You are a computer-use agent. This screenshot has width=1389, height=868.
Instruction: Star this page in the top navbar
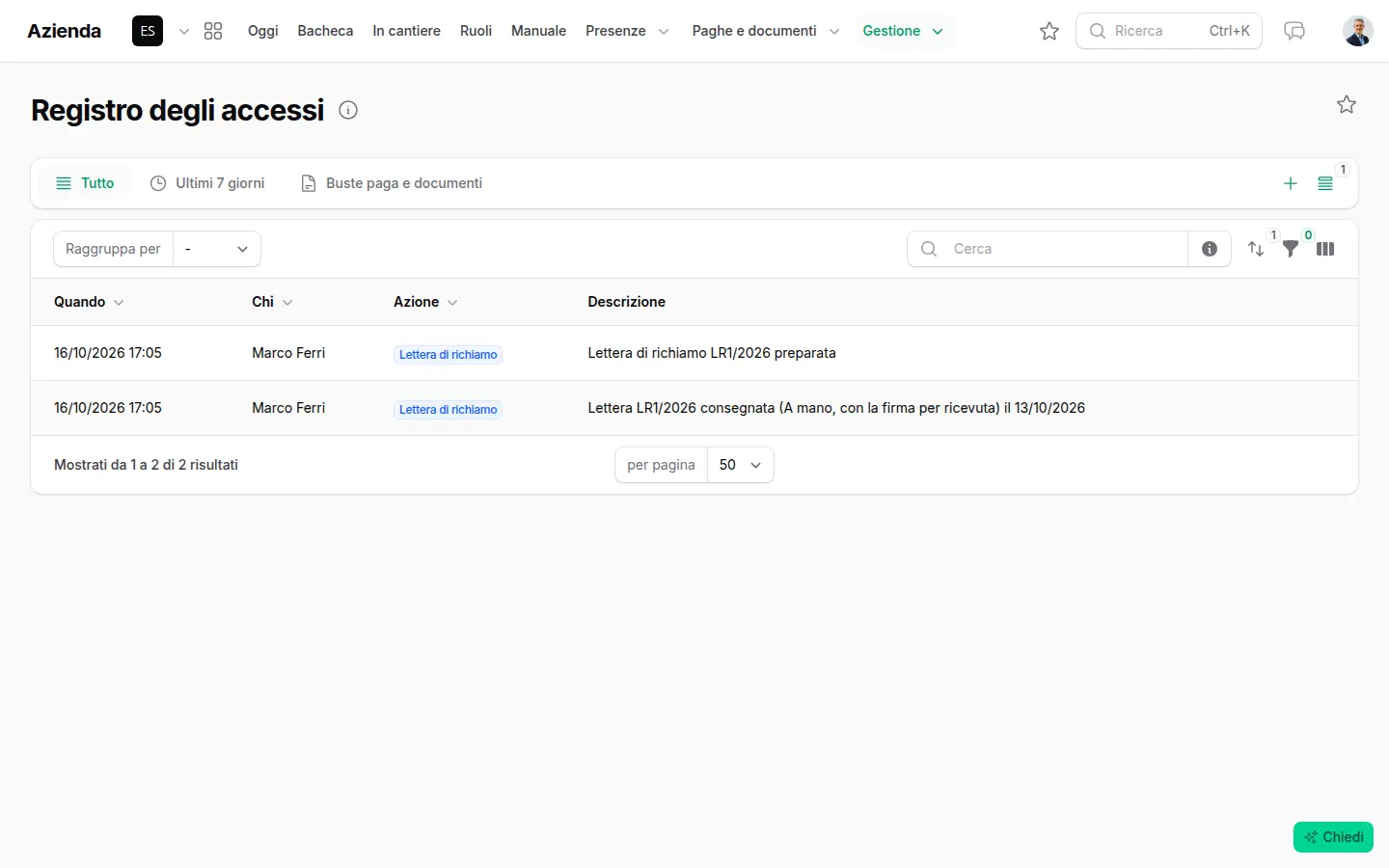tap(1049, 31)
